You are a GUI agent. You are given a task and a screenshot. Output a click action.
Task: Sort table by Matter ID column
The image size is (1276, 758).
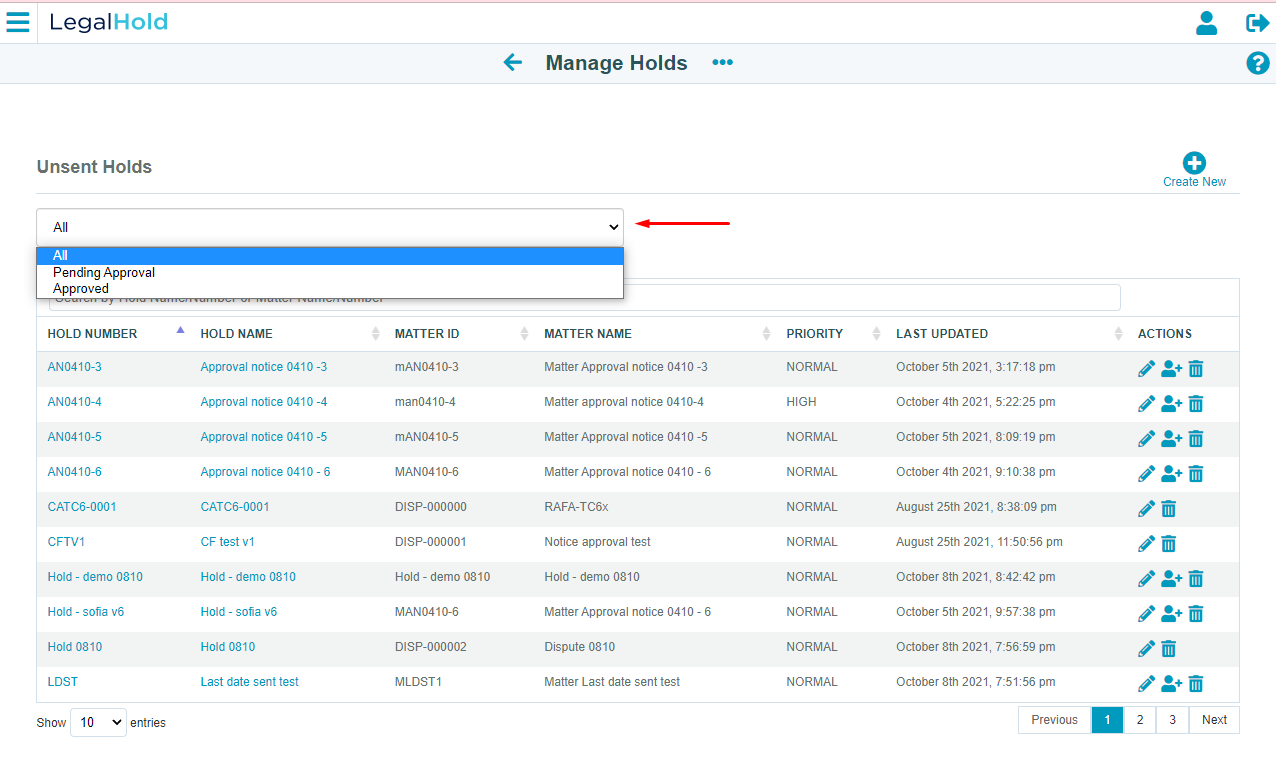pos(461,334)
